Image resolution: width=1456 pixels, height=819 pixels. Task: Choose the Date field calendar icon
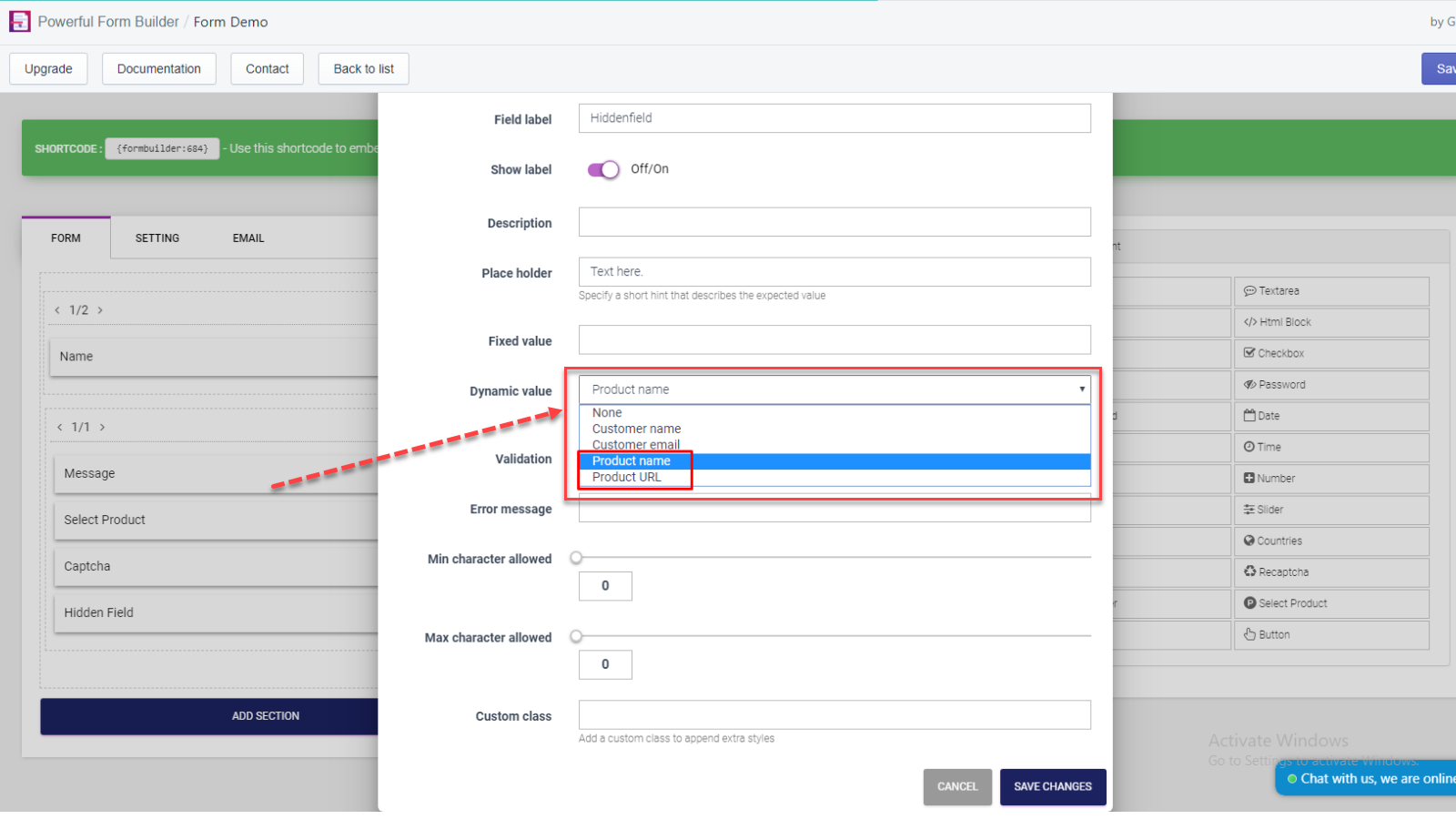[x=1249, y=416]
